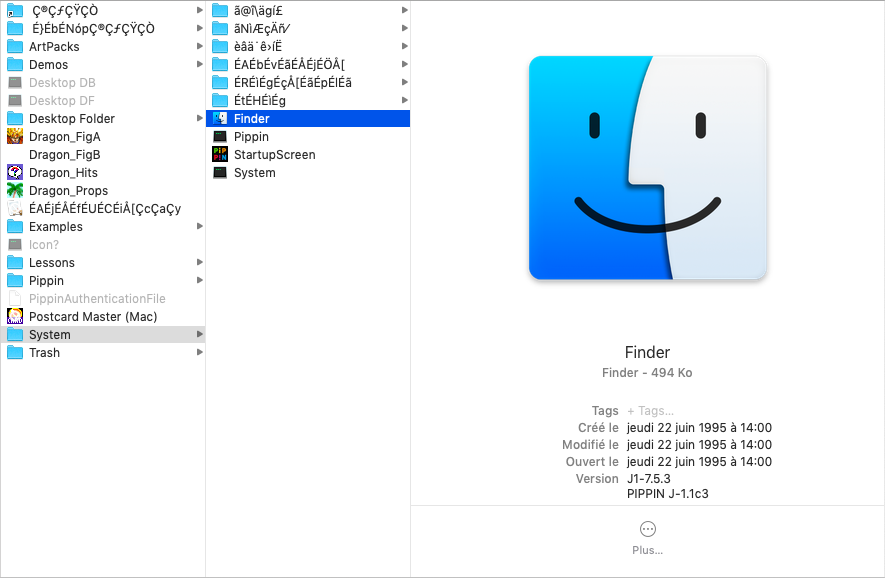This screenshot has width=885, height=578.
Task: Click the Plus... more actions button
Action: coord(647,537)
